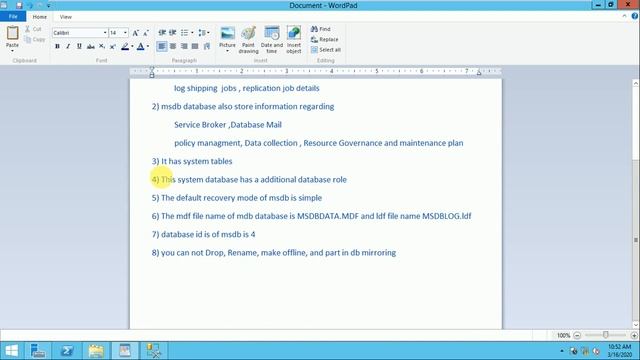The height and width of the screenshot is (360, 640).
Task: Switch to the WordPad taskbar icon
Action: coord(125,351)
